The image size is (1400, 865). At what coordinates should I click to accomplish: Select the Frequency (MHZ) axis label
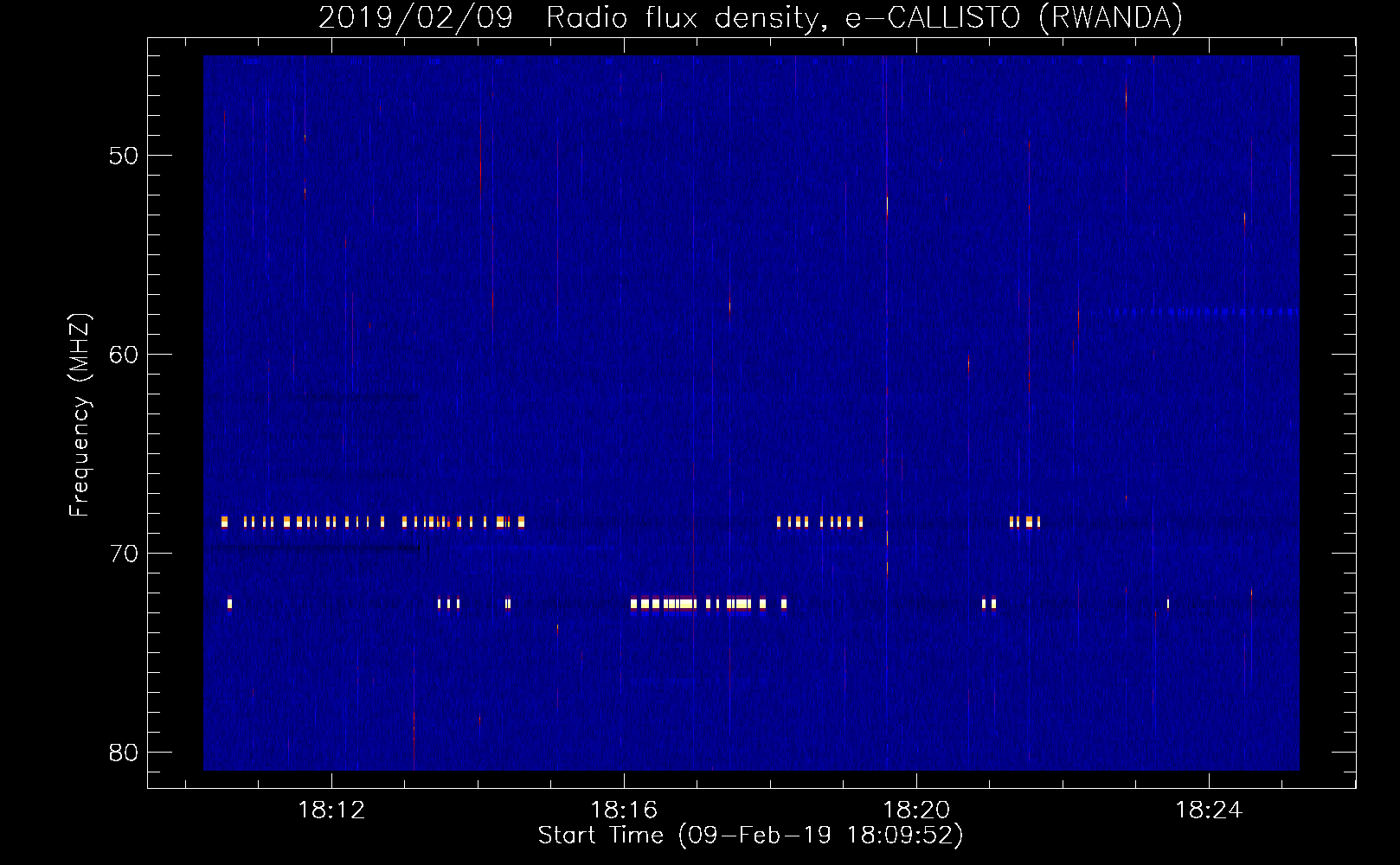coord(79,415)
